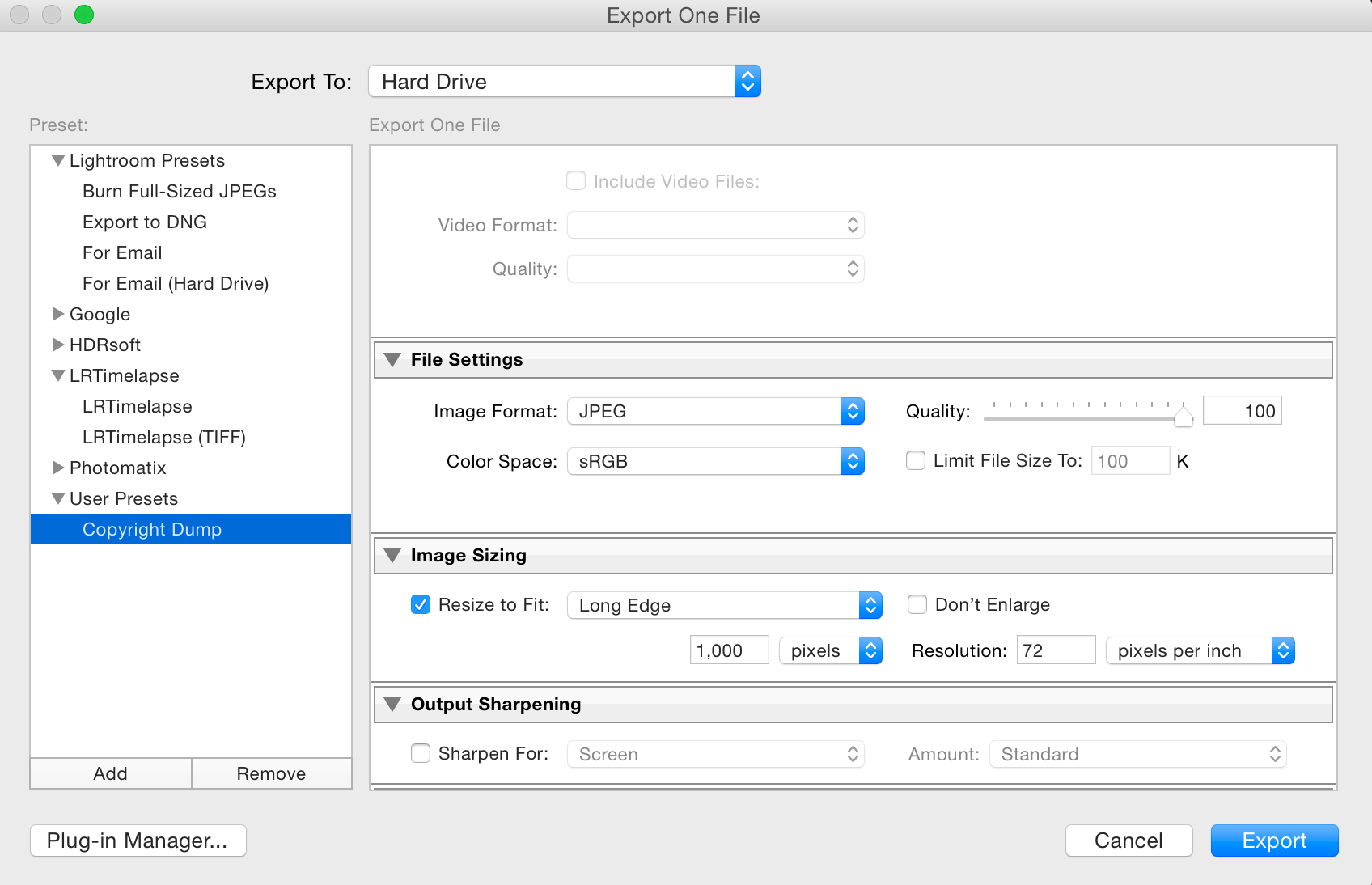The width and height of the screenshot is (1372, 885).
Task: Open the Long Edge resize dropdown
Action: (725, 605)
